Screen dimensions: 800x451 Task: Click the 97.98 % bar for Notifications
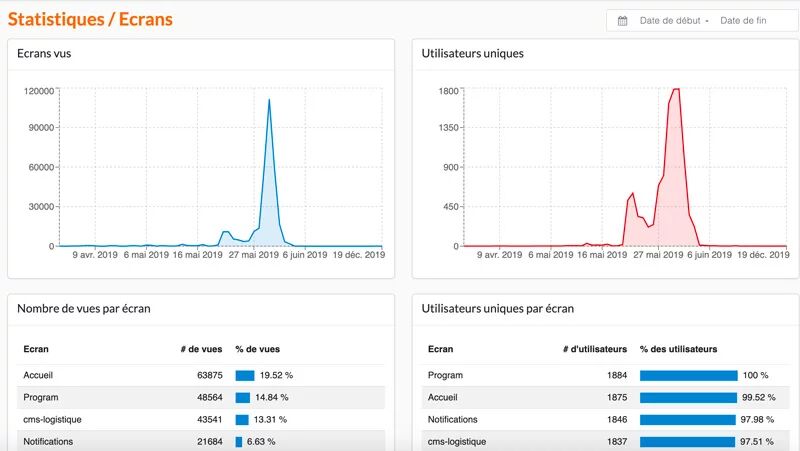[688, 419]
